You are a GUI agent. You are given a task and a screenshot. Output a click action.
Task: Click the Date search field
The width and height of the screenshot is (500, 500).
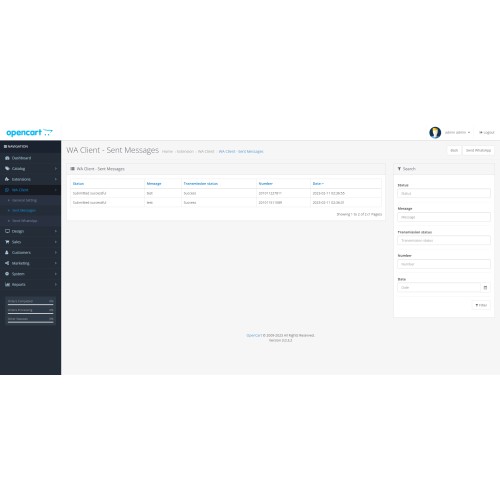439,287
